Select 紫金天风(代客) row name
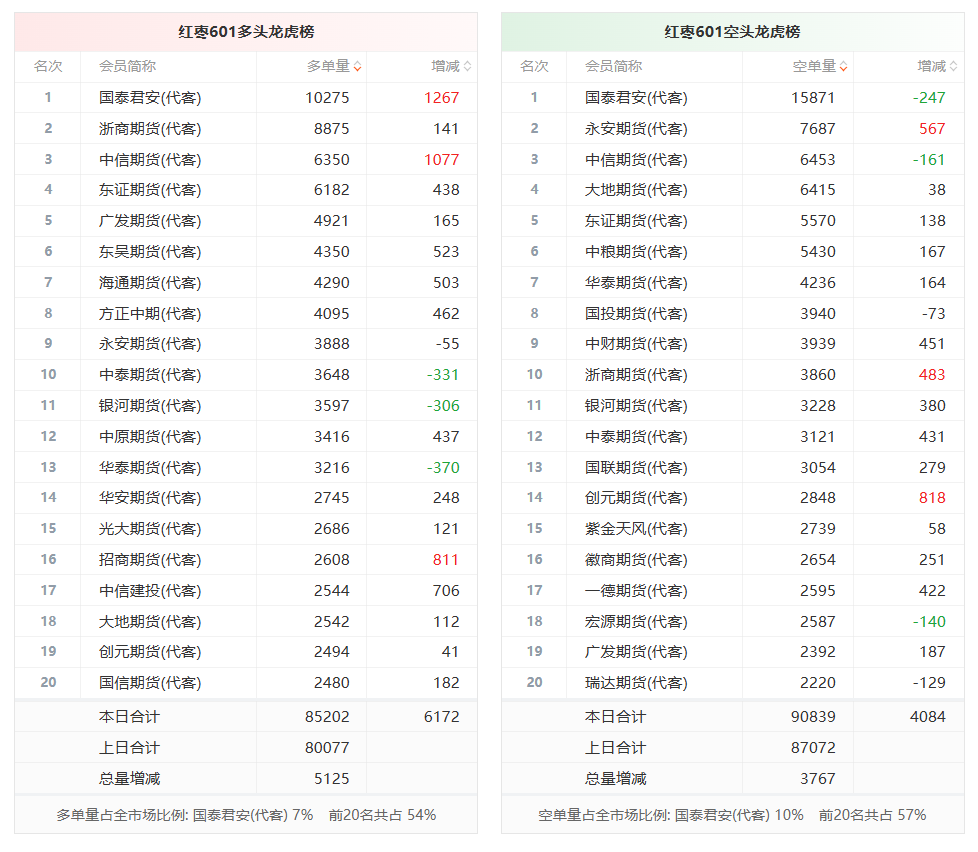Image resolution: width=978 pixels, height=852 pixels. 636,530
